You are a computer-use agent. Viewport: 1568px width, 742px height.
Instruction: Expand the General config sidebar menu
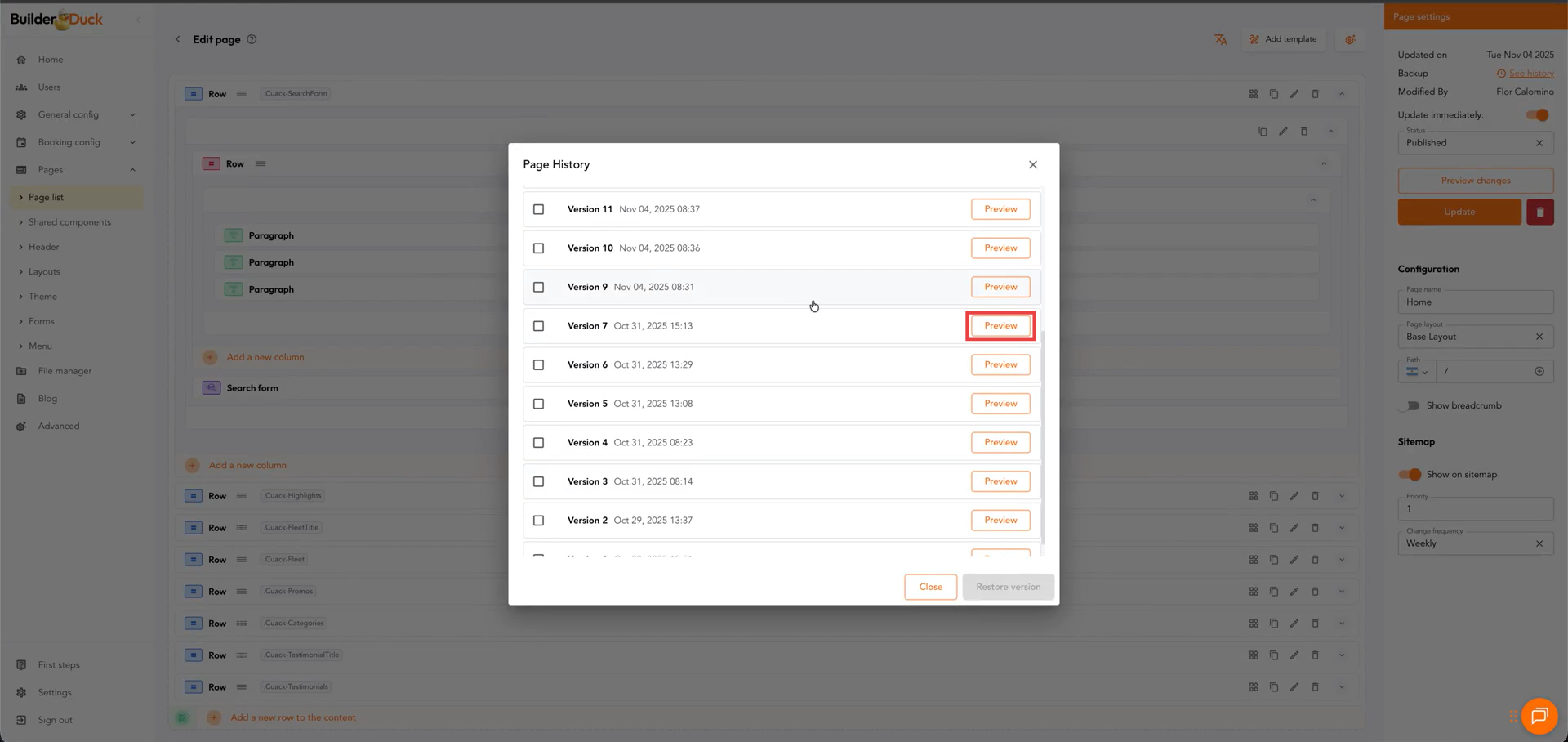pyautogui.click(x=77, y=114)
